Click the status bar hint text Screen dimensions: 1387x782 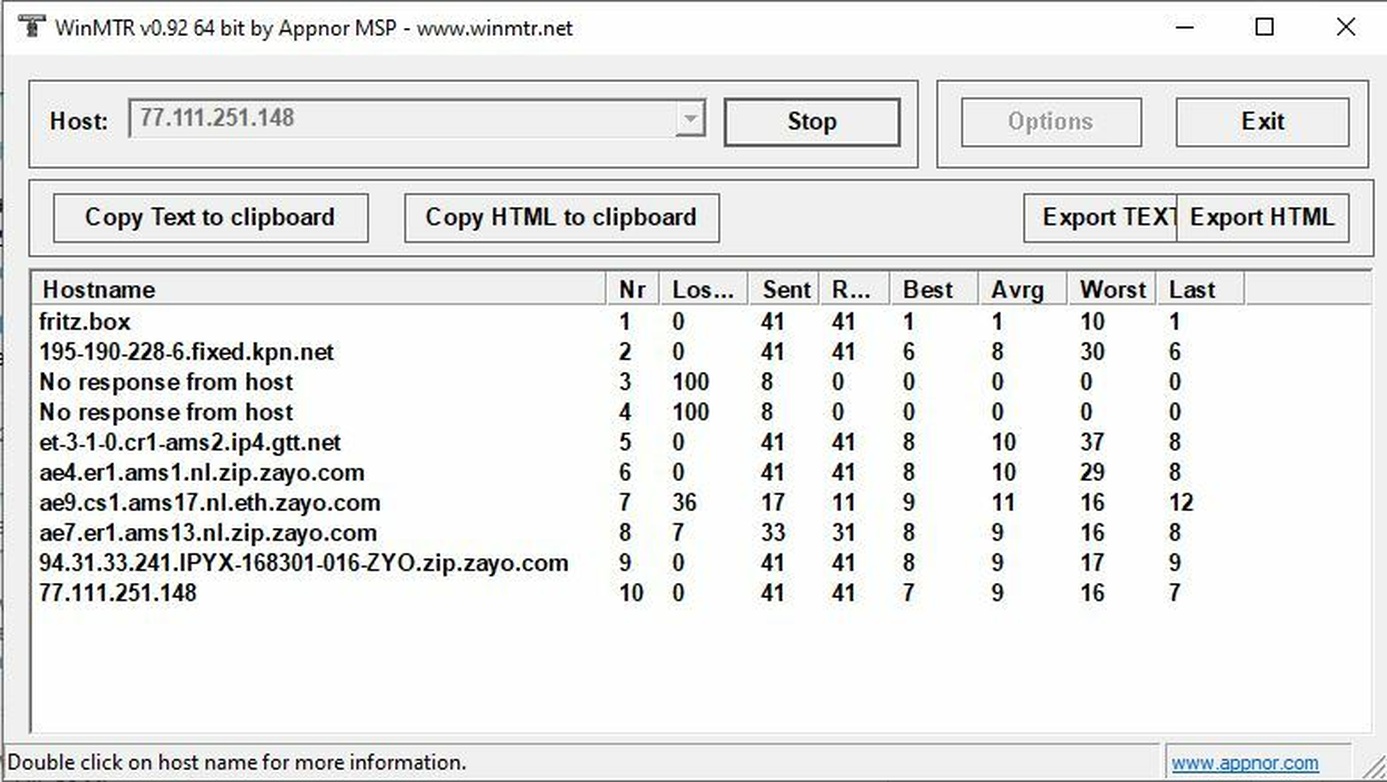pyautogui.click(x=237, y=763)
